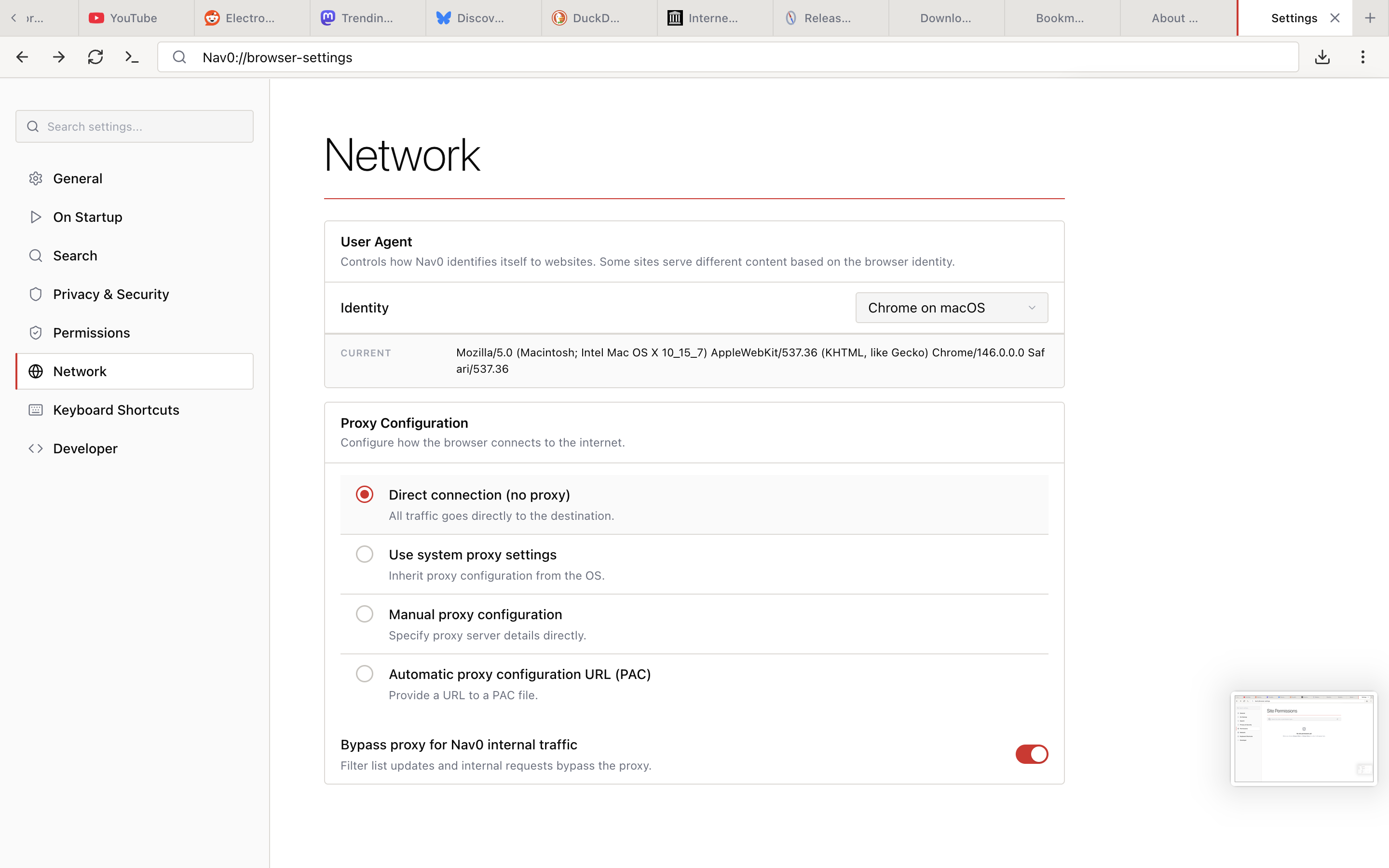The width and height of the screenshot is (1389, 868).
Task: Click the User Agent heading
Action: (x=376, y=242)
